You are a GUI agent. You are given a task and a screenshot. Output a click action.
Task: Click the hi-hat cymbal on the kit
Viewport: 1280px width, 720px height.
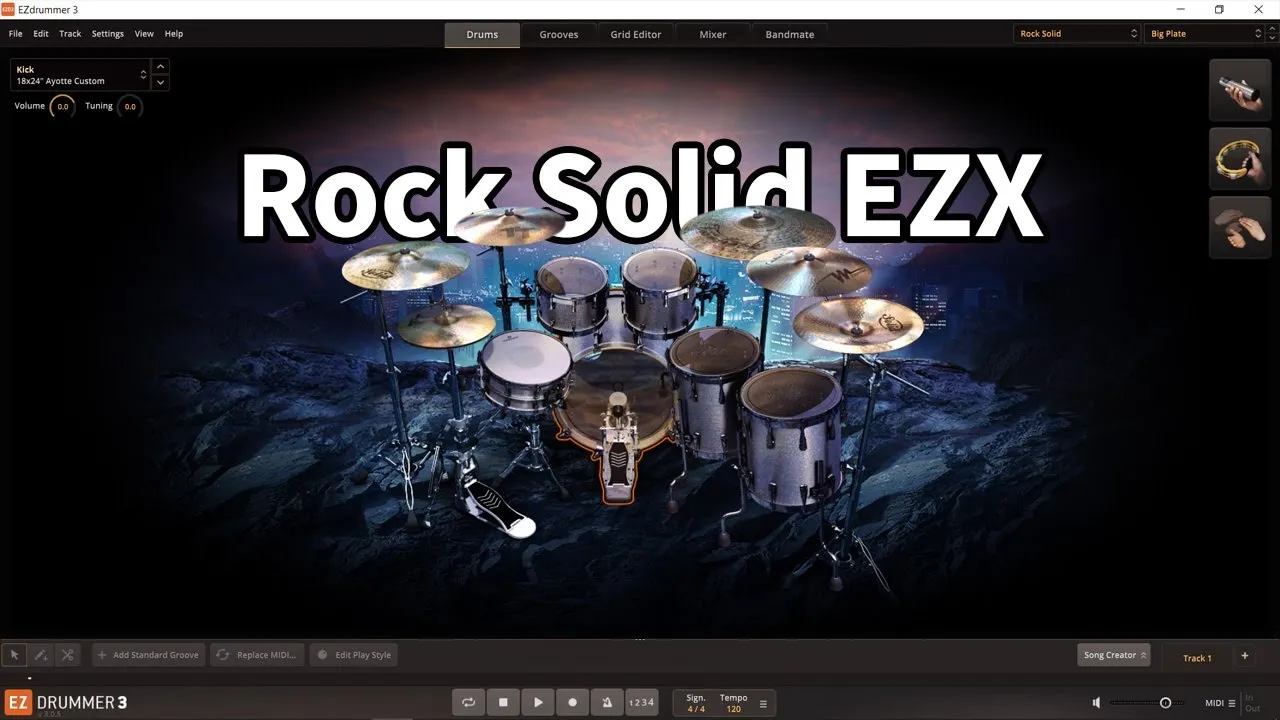point(446,324)
